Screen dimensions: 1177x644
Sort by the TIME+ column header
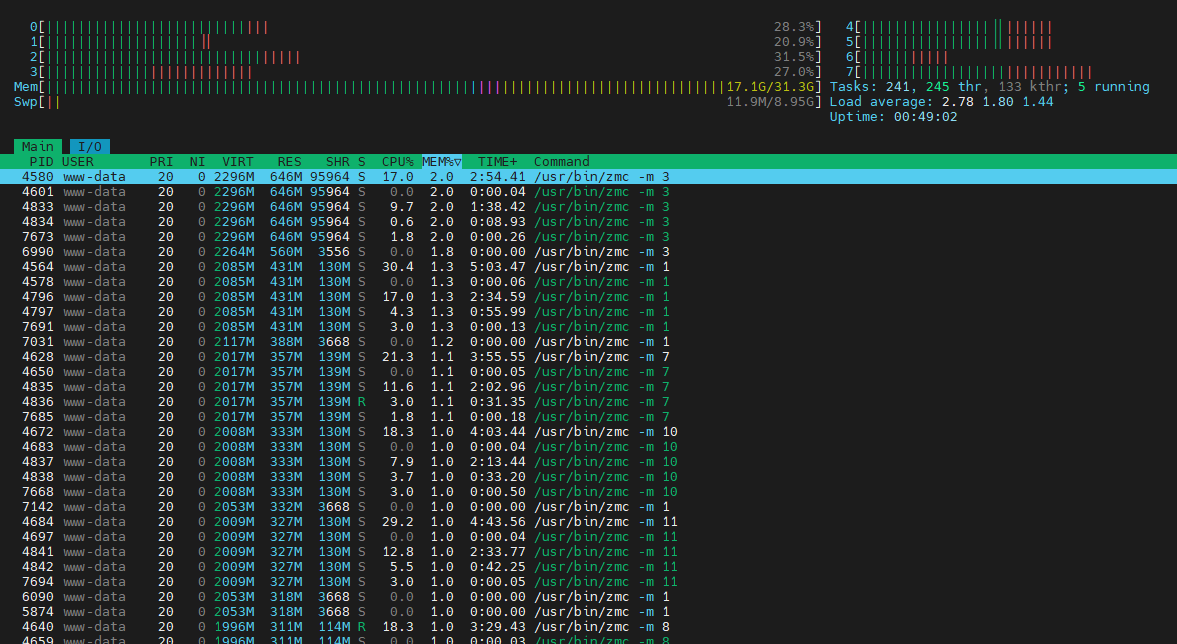click(x=498, y=161)
